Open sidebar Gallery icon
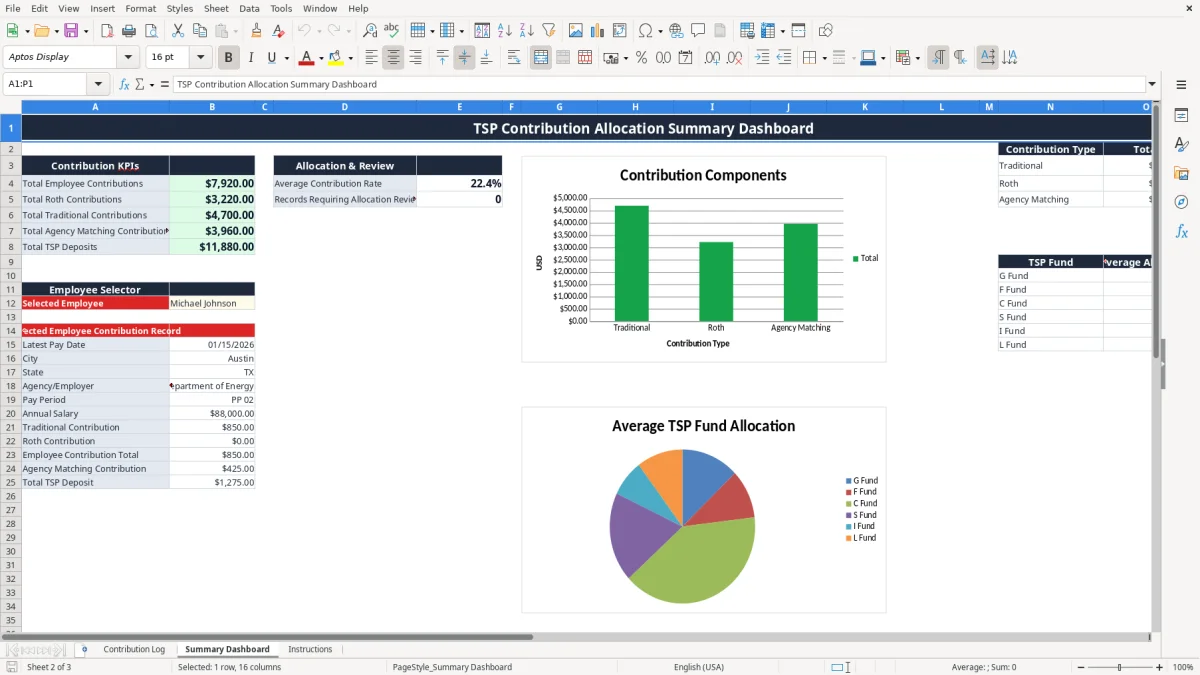This screenshot has height=675, width=1200. click(x=1181, y=173)
